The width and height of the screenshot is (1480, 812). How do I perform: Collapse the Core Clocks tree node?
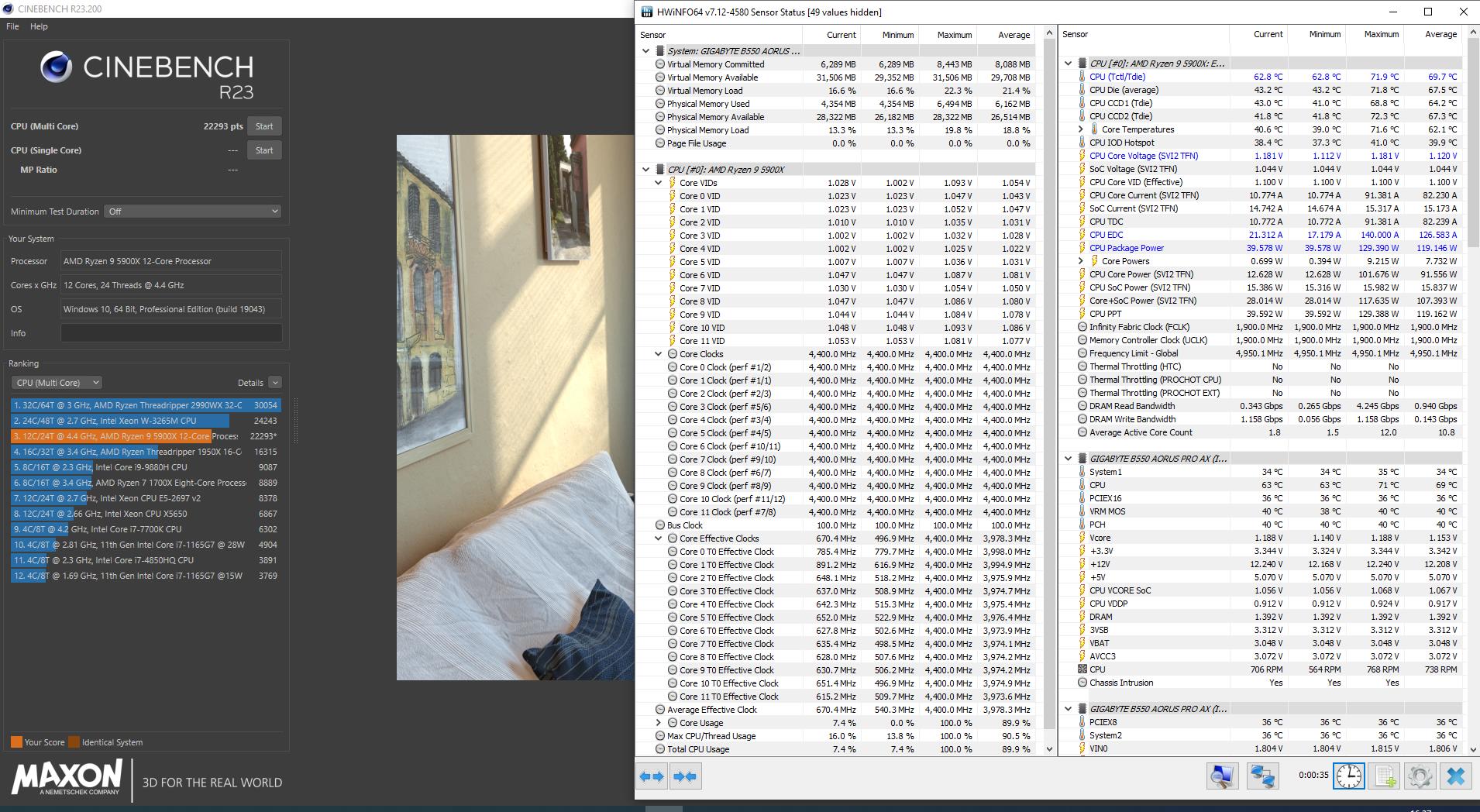click(659, 354)
